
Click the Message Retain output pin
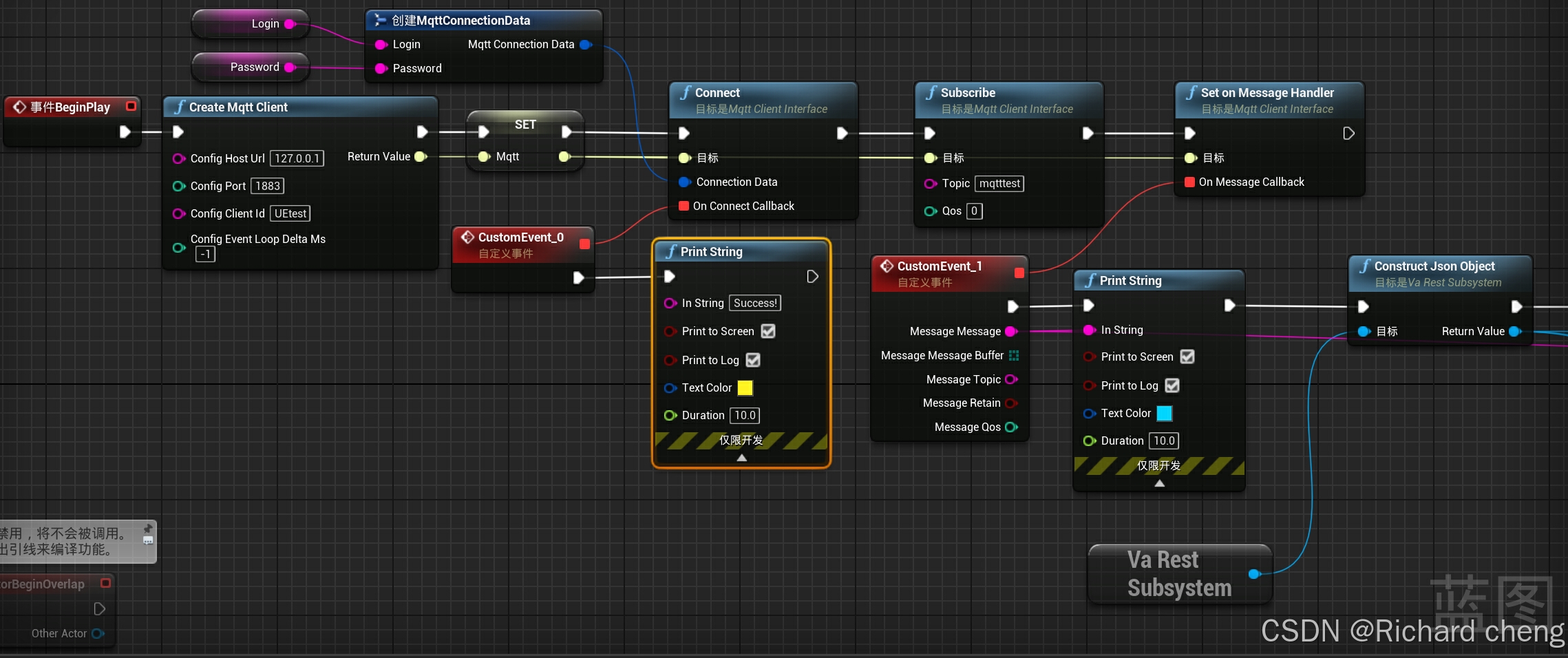click(1011, 403)
